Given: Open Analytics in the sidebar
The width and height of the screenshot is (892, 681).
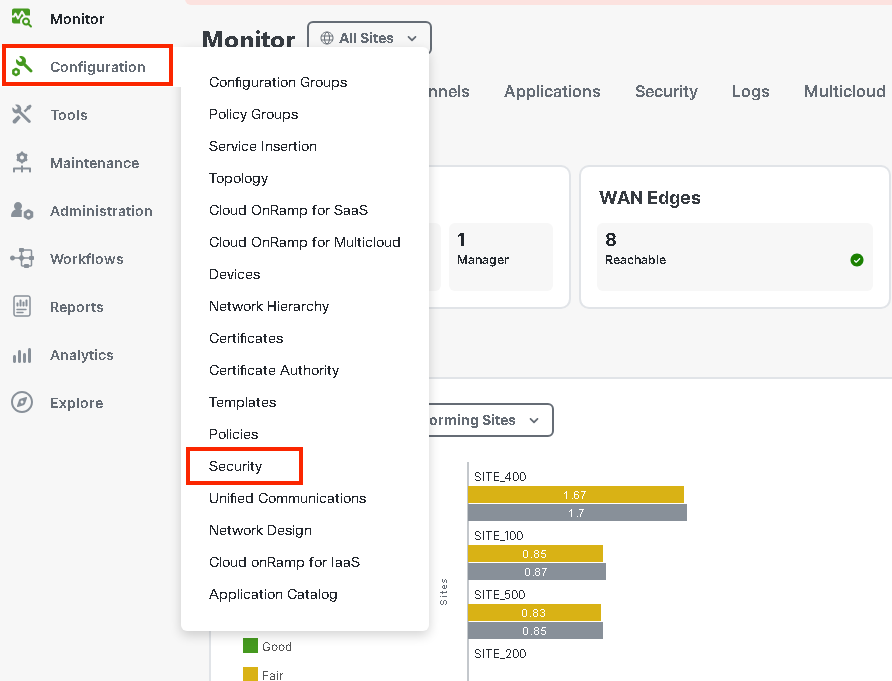Looking at the screenshot, I should point(82,355).
